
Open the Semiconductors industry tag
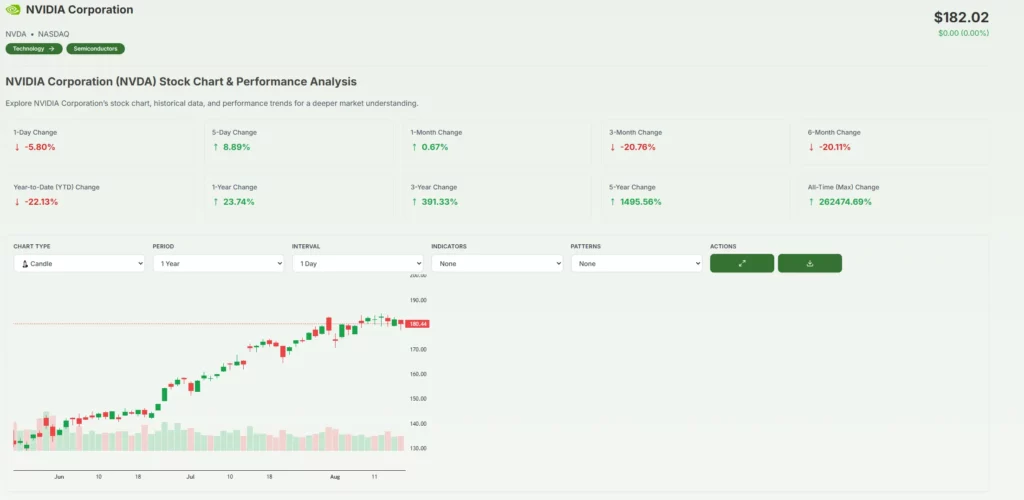pyautogui.click(x=95, y=48)
